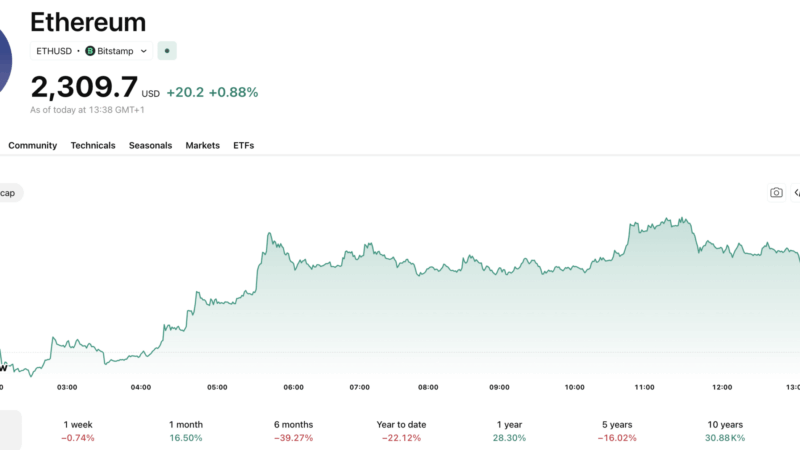Select the Markets tab

coord(203,145)
